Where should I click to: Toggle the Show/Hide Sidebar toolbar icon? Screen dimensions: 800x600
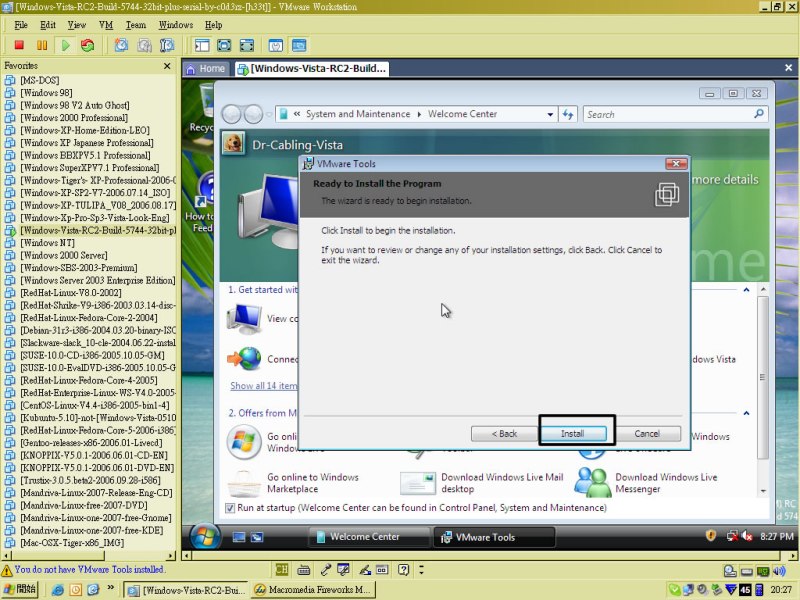202,45
